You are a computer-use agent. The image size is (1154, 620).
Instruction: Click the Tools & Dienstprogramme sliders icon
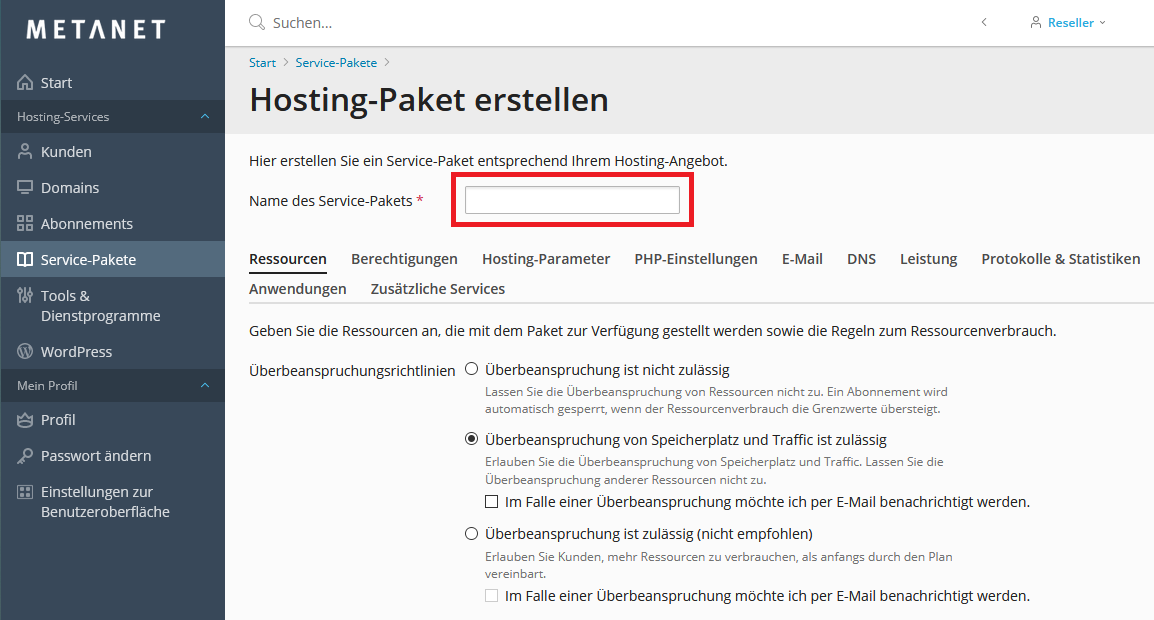[25, 296]
